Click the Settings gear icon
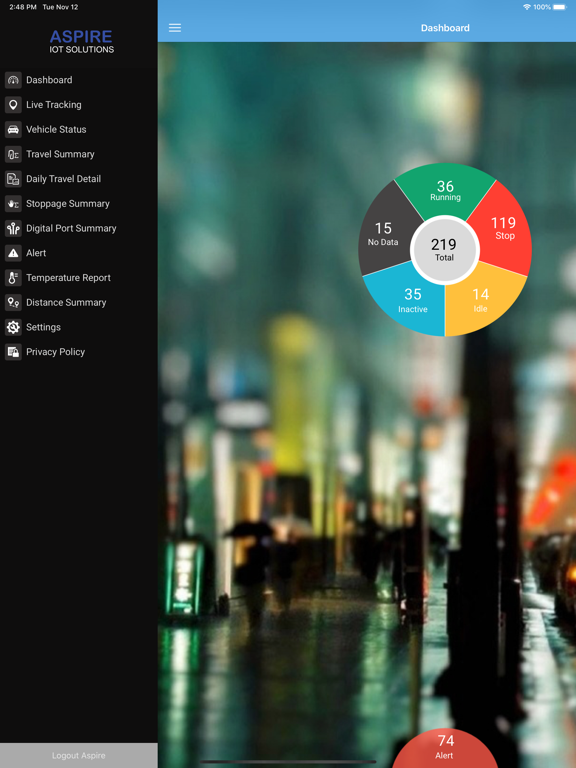576x768 pixels. (13, 327)
